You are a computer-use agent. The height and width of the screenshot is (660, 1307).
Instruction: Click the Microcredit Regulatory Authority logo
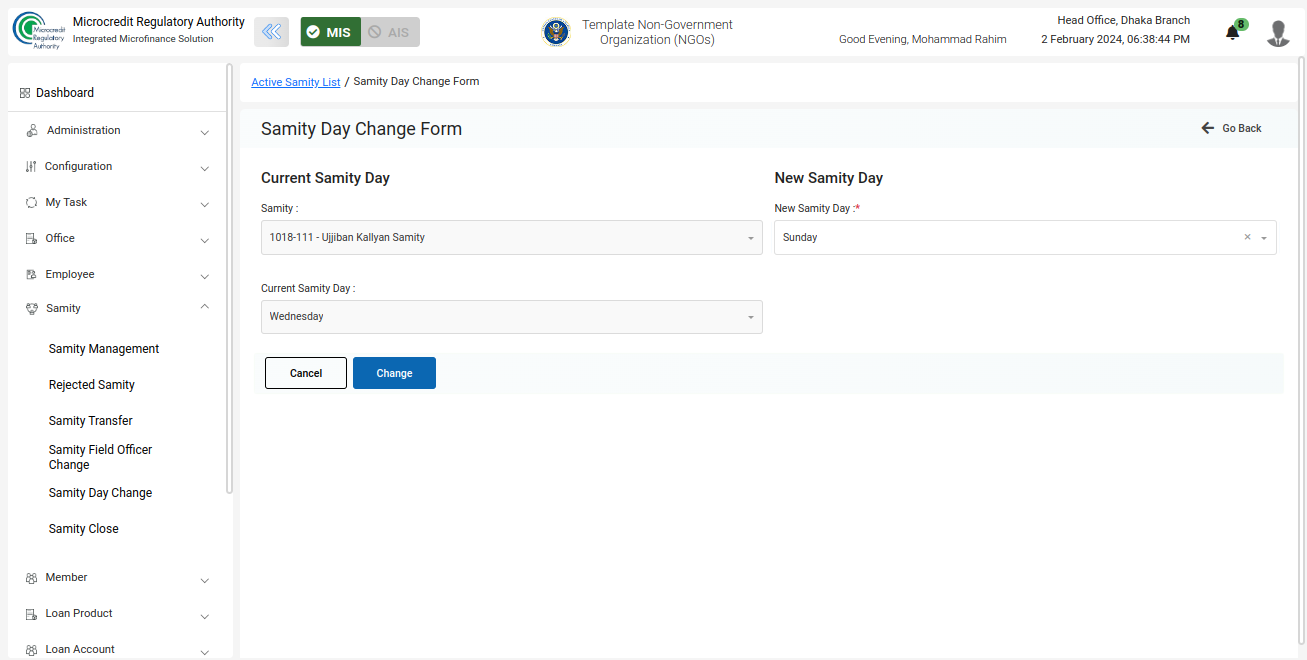click(x=39, y=31)
